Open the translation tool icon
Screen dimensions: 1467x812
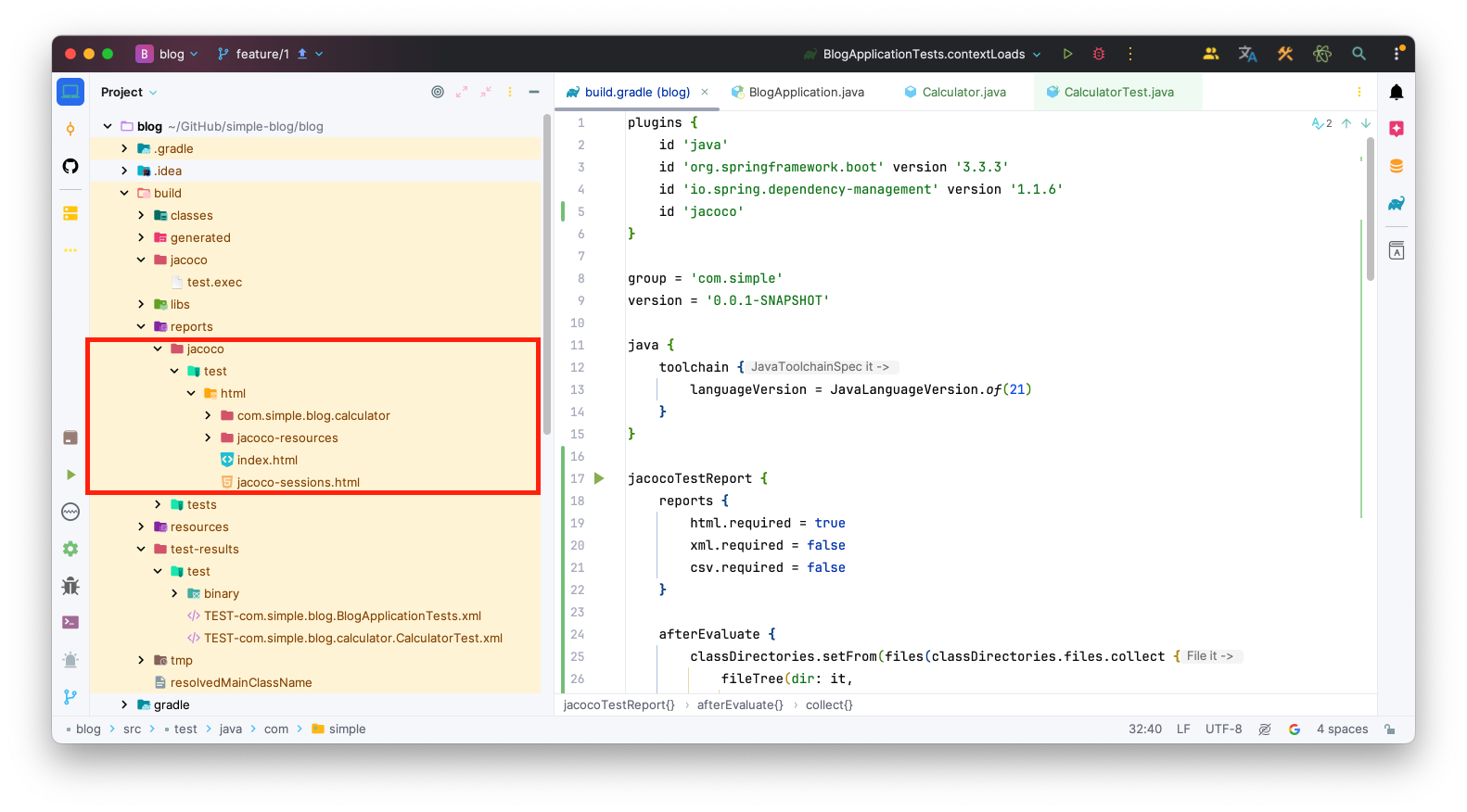tap(1248, 54)
